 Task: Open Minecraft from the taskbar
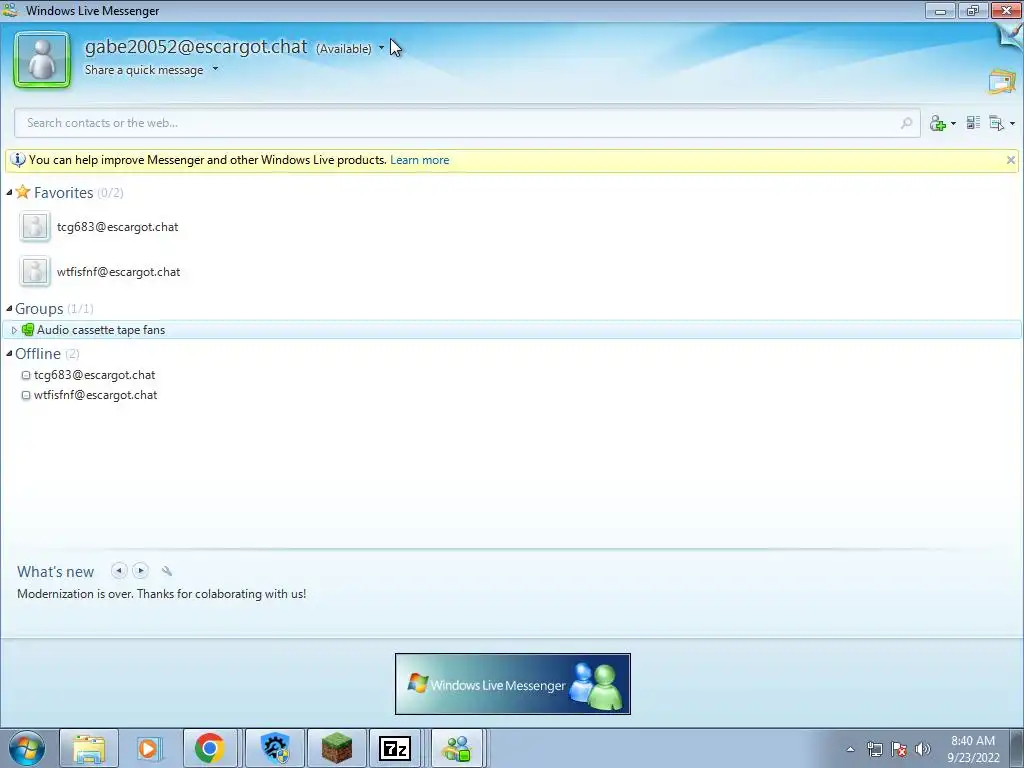(x=337, y=748)
